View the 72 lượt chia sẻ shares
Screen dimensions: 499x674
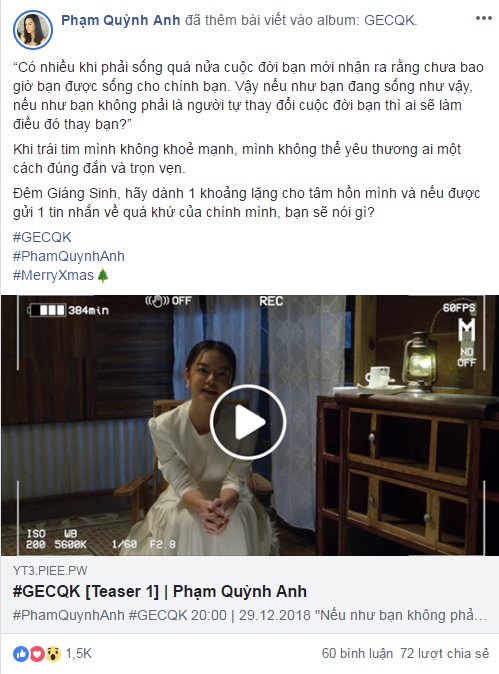click(x=444, y=654)
